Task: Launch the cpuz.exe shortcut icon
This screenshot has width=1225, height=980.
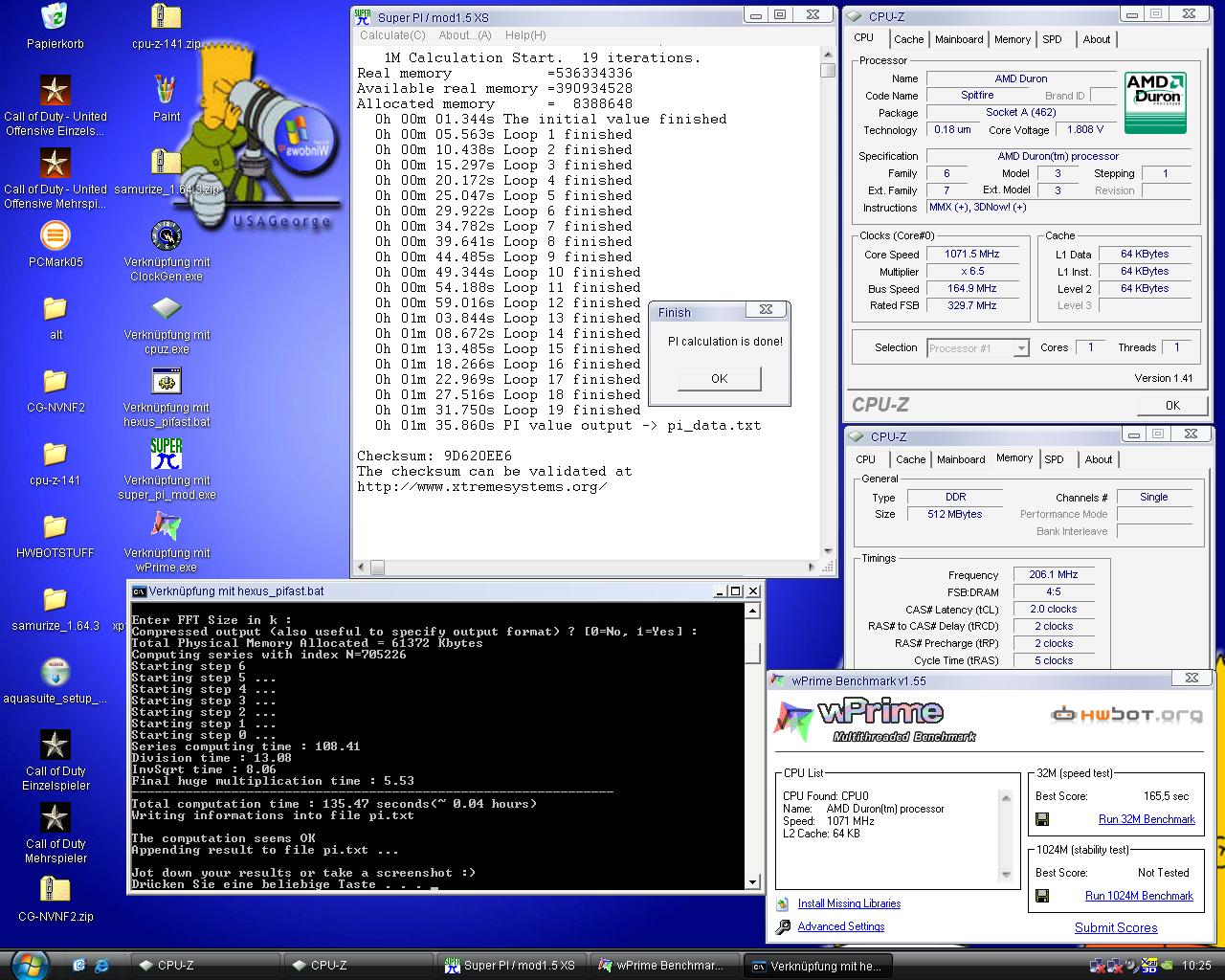Action: [x=167, y=308]
